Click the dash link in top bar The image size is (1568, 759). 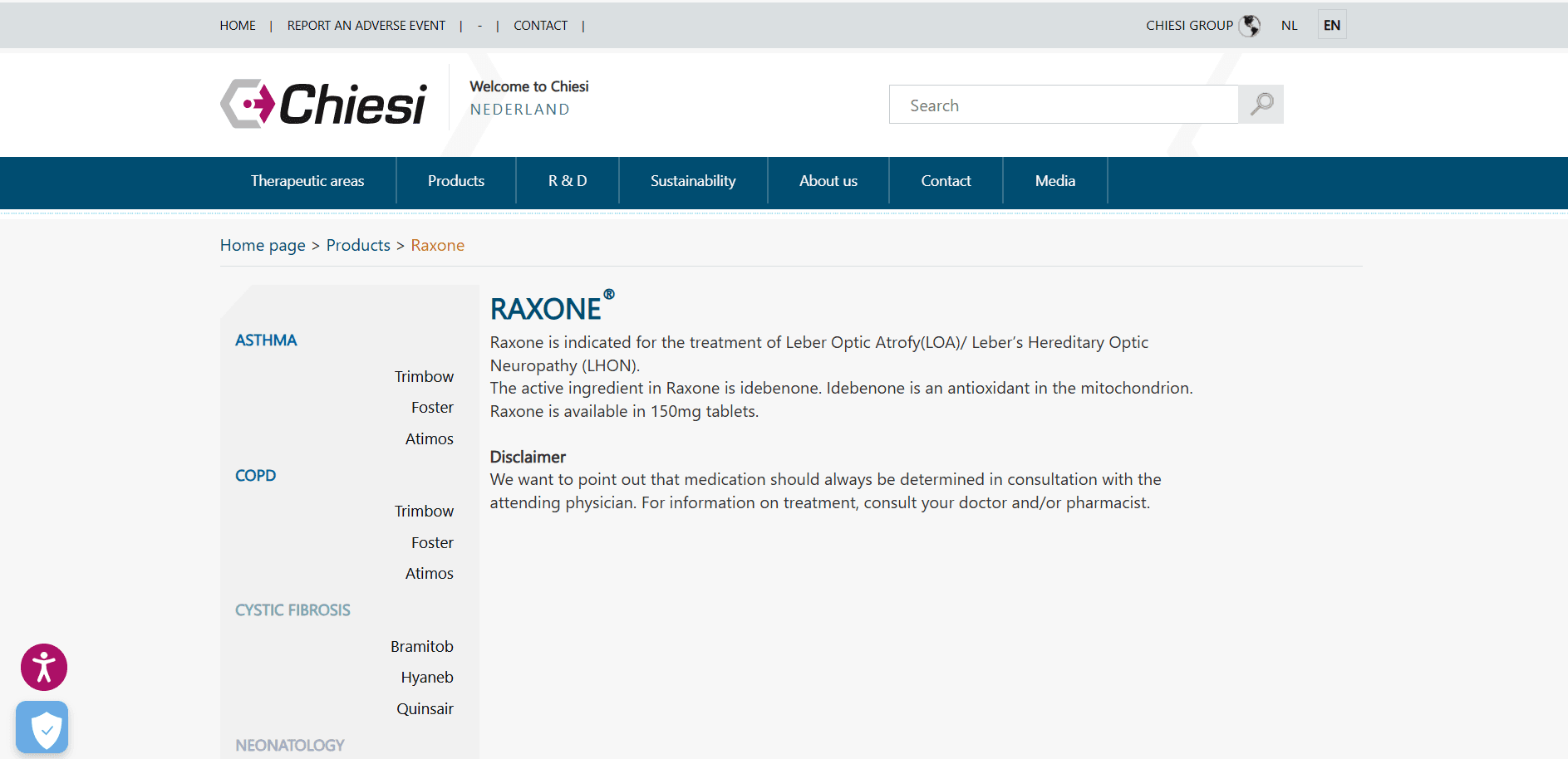(x=479, y=26)
